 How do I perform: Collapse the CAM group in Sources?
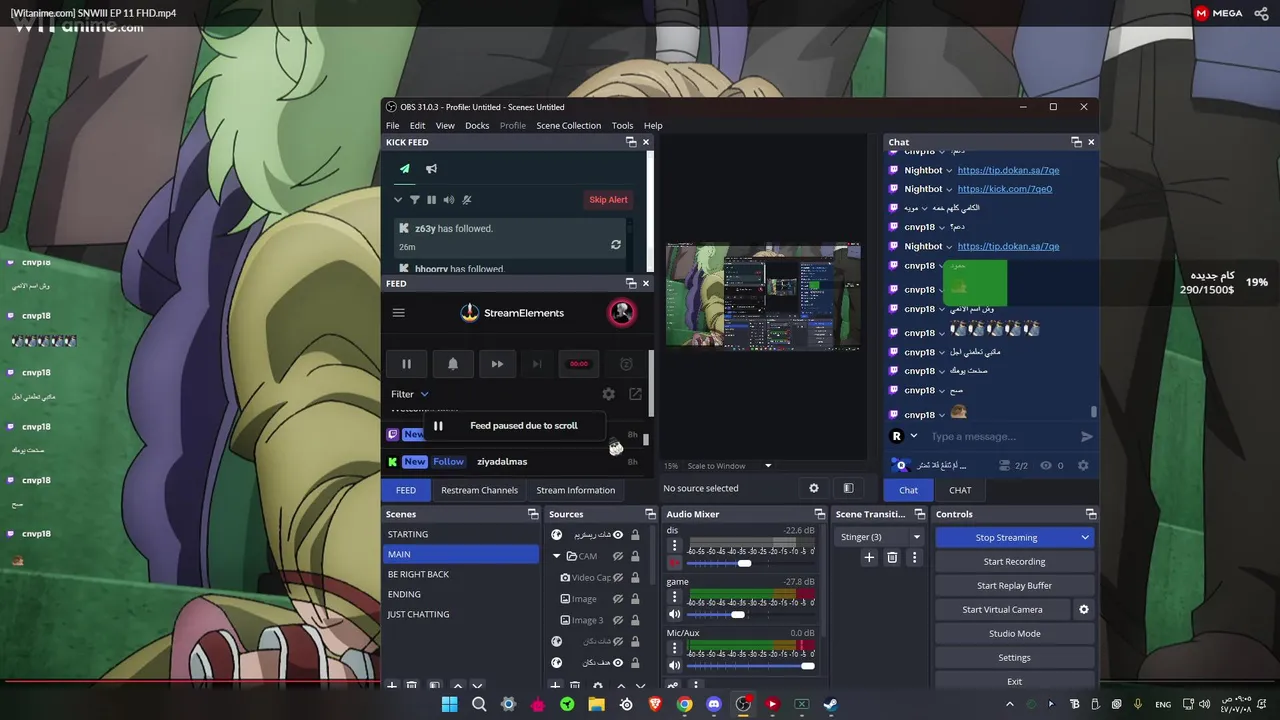pos(557,556)
